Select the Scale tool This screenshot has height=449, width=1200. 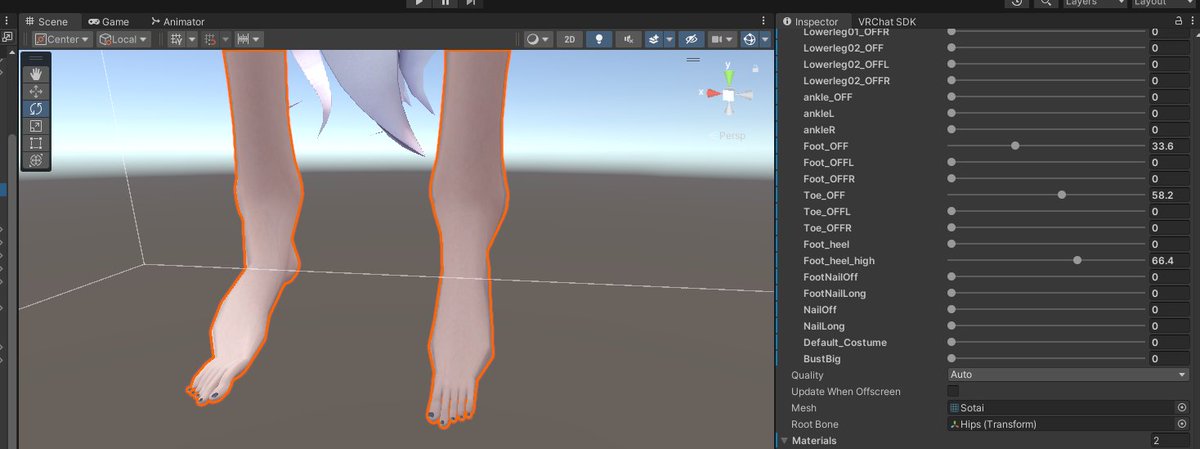click(x=36, y=125)
